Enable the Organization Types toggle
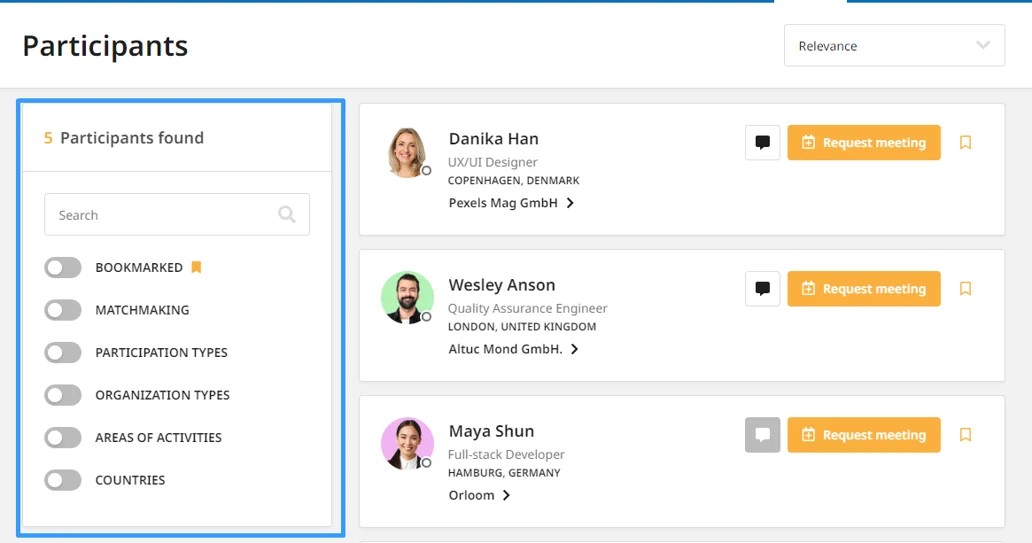This screenshot has width=1032, height=543. click(x=63, y=395)
